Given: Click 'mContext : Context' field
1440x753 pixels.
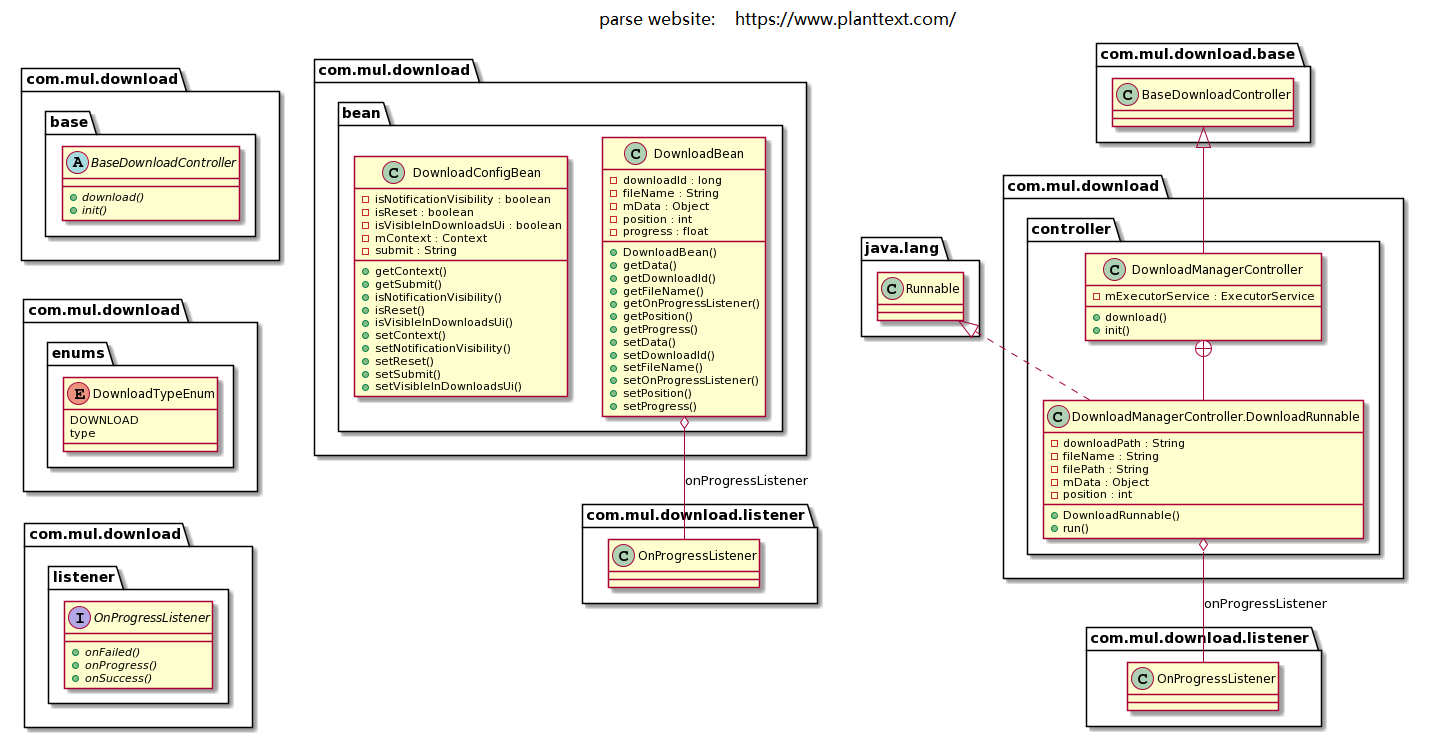Looking at the screenshot, I should (x=430, y=238).
